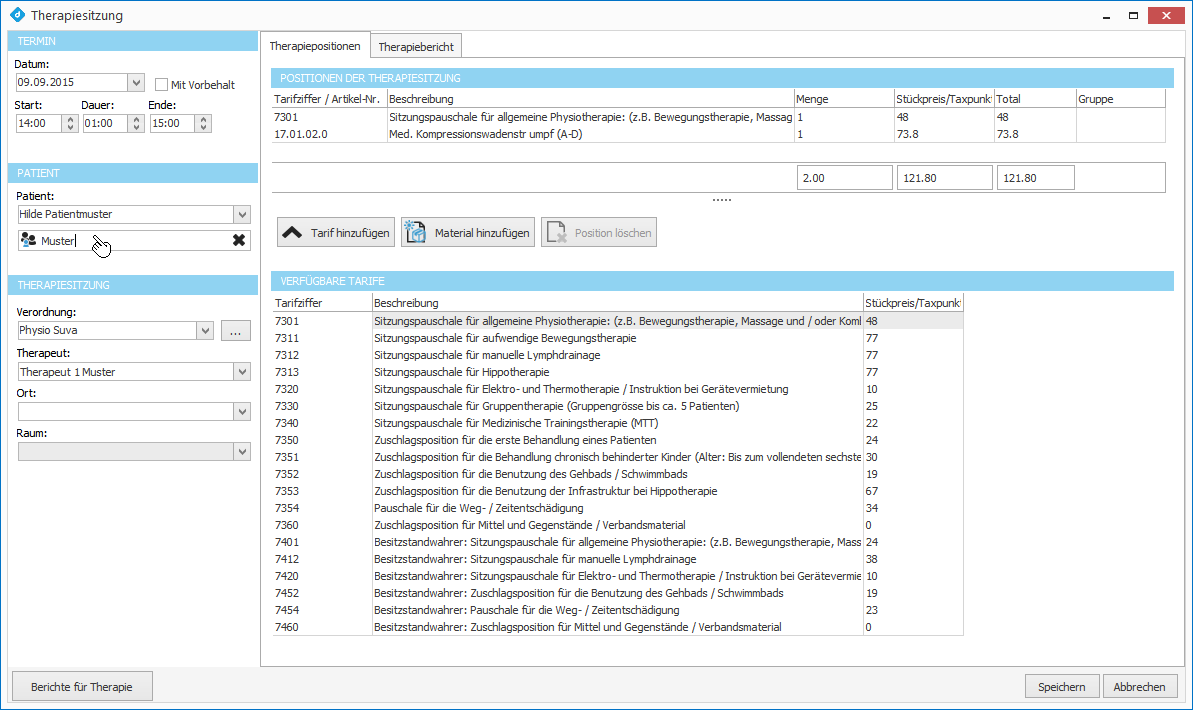
Task: Expand the Therapeut dropdown
Action: pos(241,372)
